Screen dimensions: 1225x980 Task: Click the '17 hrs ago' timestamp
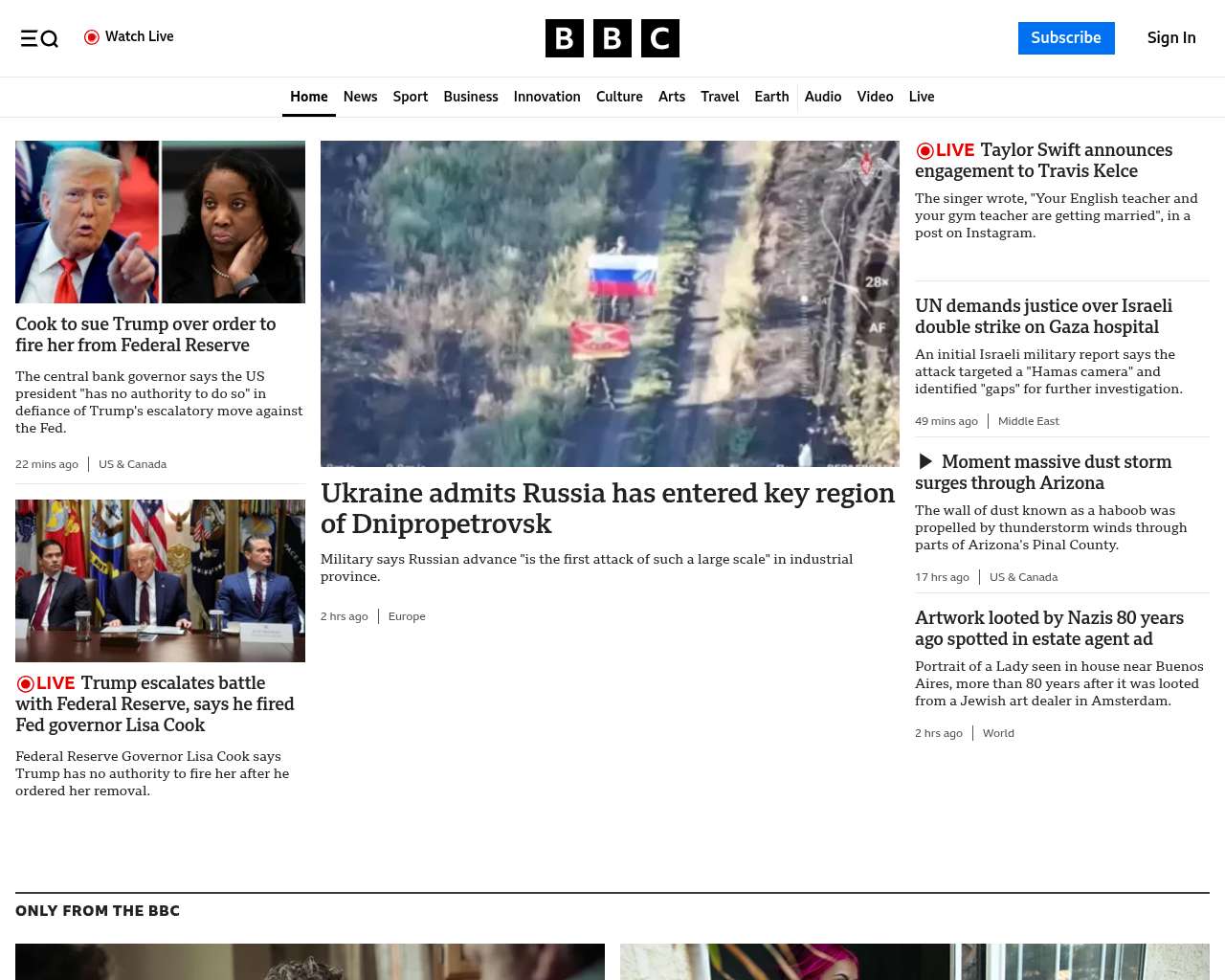(x=942, y=577)
